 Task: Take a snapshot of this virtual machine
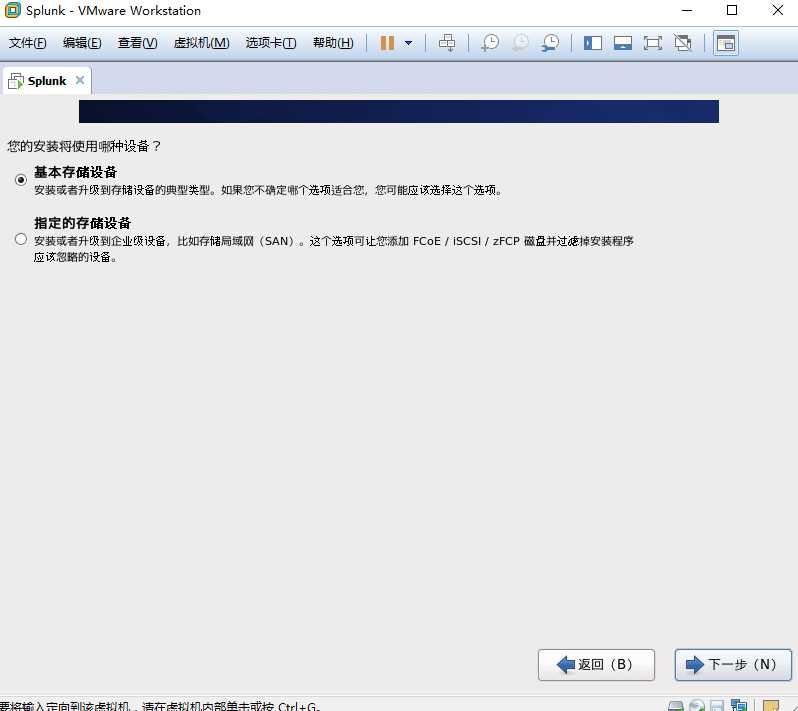click(490, 43)
